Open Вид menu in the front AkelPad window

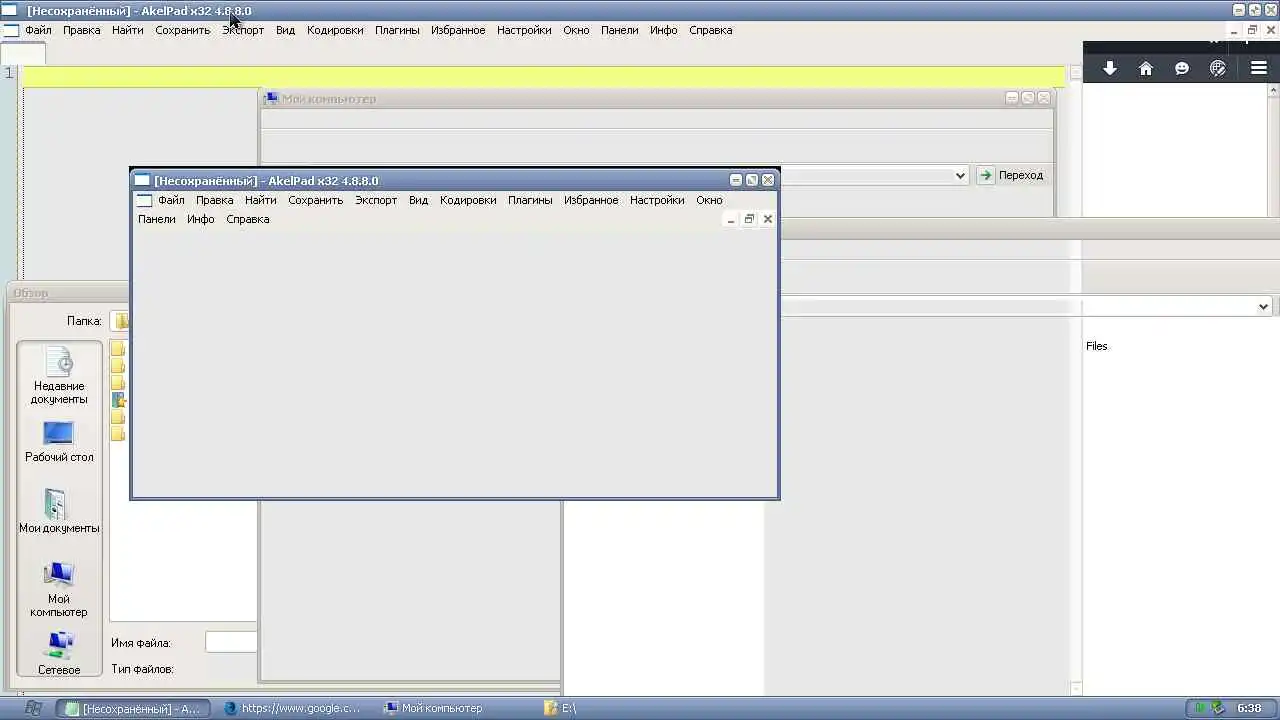coord(419,200)
